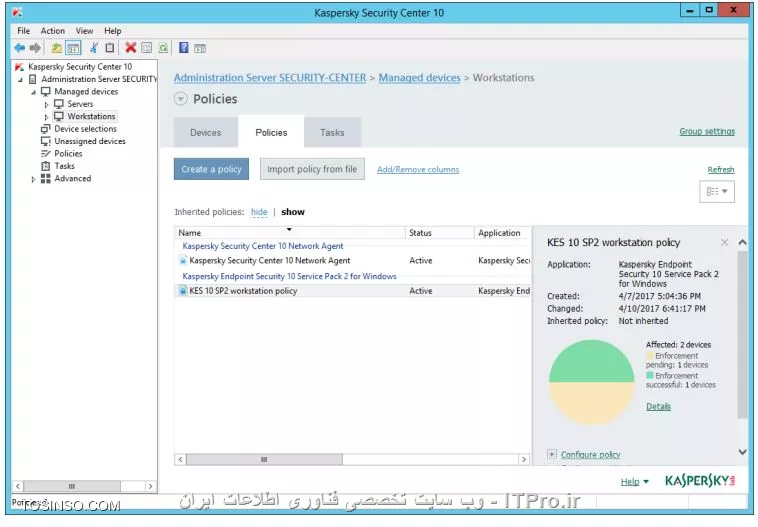Image resolution: width=758 pixels, height=527 pixels.
Task: Click Administration Server SECURITY-CENTER breadcrumb link
Action: click(x=270, y=78)
